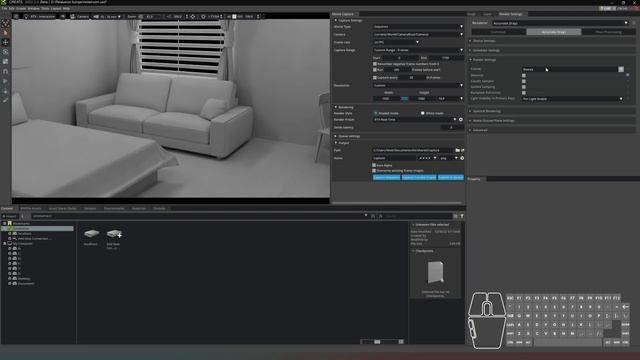Open the Resolution dropdown
Image resolution: width=640 pixels, height=360 pixels.
418,85
